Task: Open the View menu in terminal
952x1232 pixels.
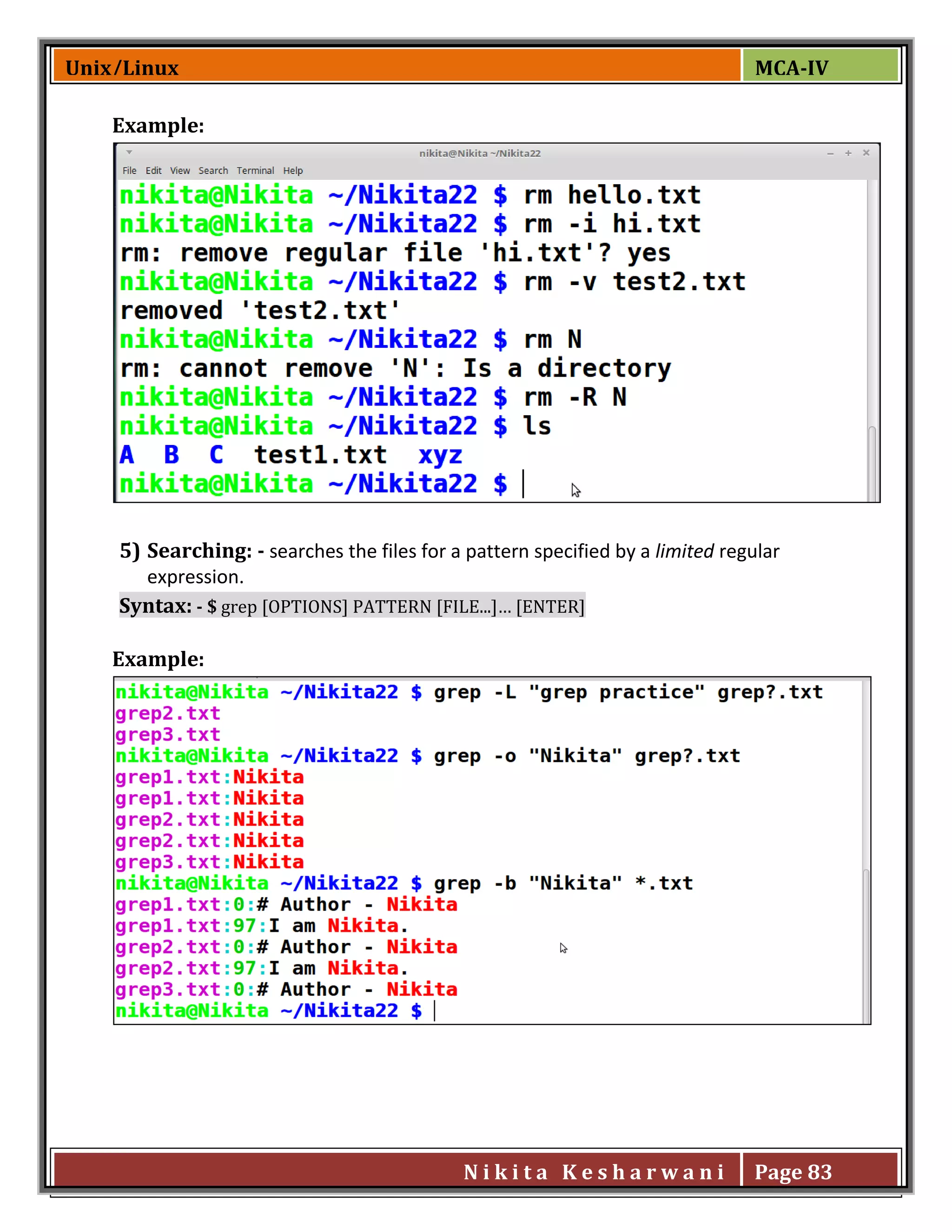Action: click(x=180, y=170)
